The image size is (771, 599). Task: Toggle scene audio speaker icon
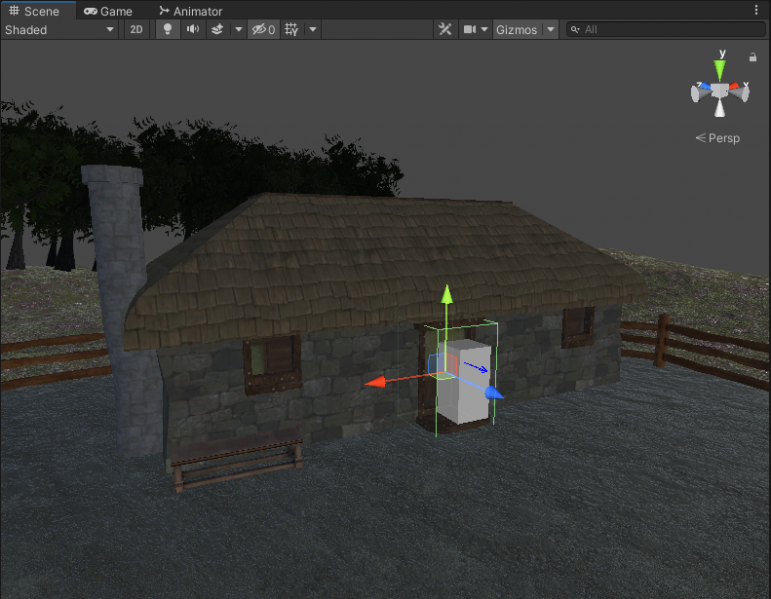pyautogui.click(x=192, y=29)
